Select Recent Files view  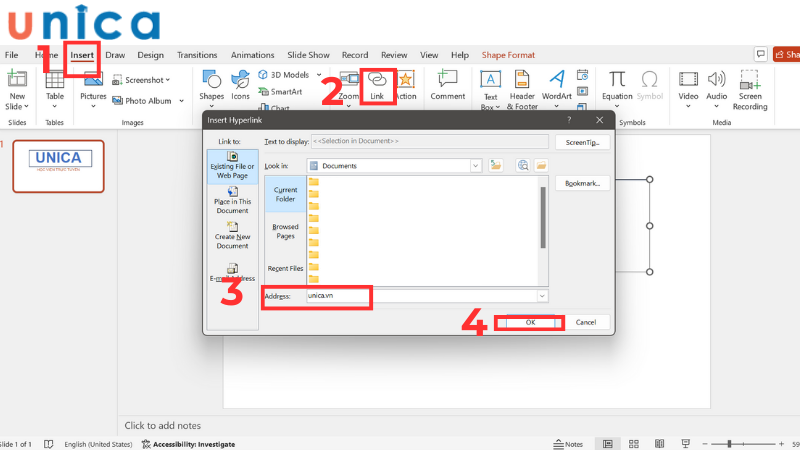tap(285, 268)
